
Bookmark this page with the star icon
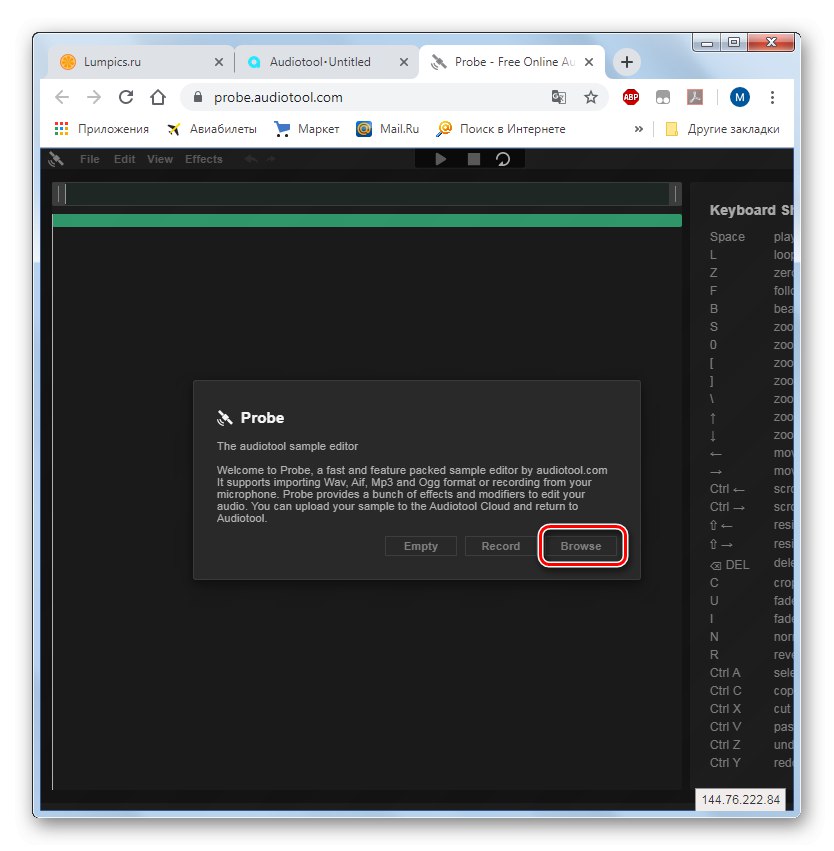click(x=590, y=97)
